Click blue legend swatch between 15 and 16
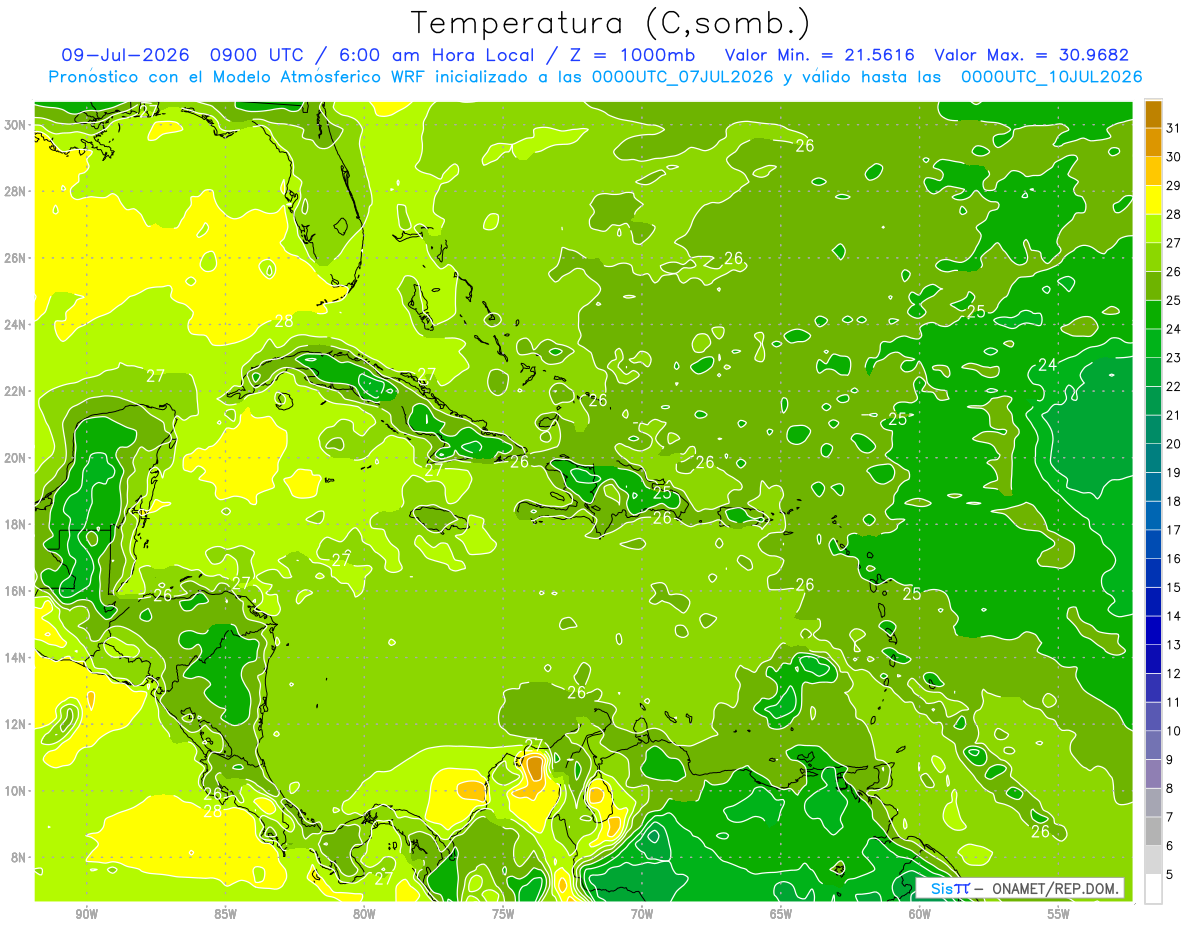The width and height of the screenshot is (1200, 927). click(x=1153, y=573)
